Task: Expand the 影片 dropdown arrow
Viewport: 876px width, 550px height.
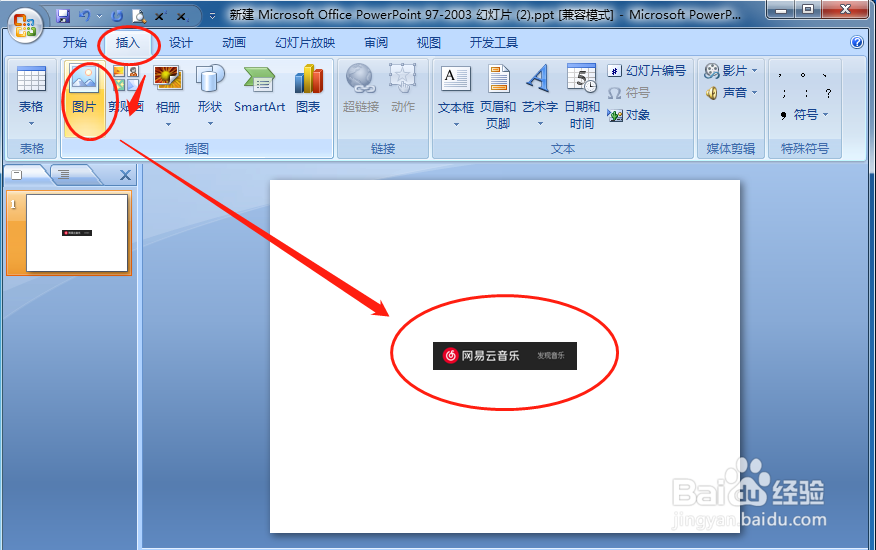Action: pos(755,71)
